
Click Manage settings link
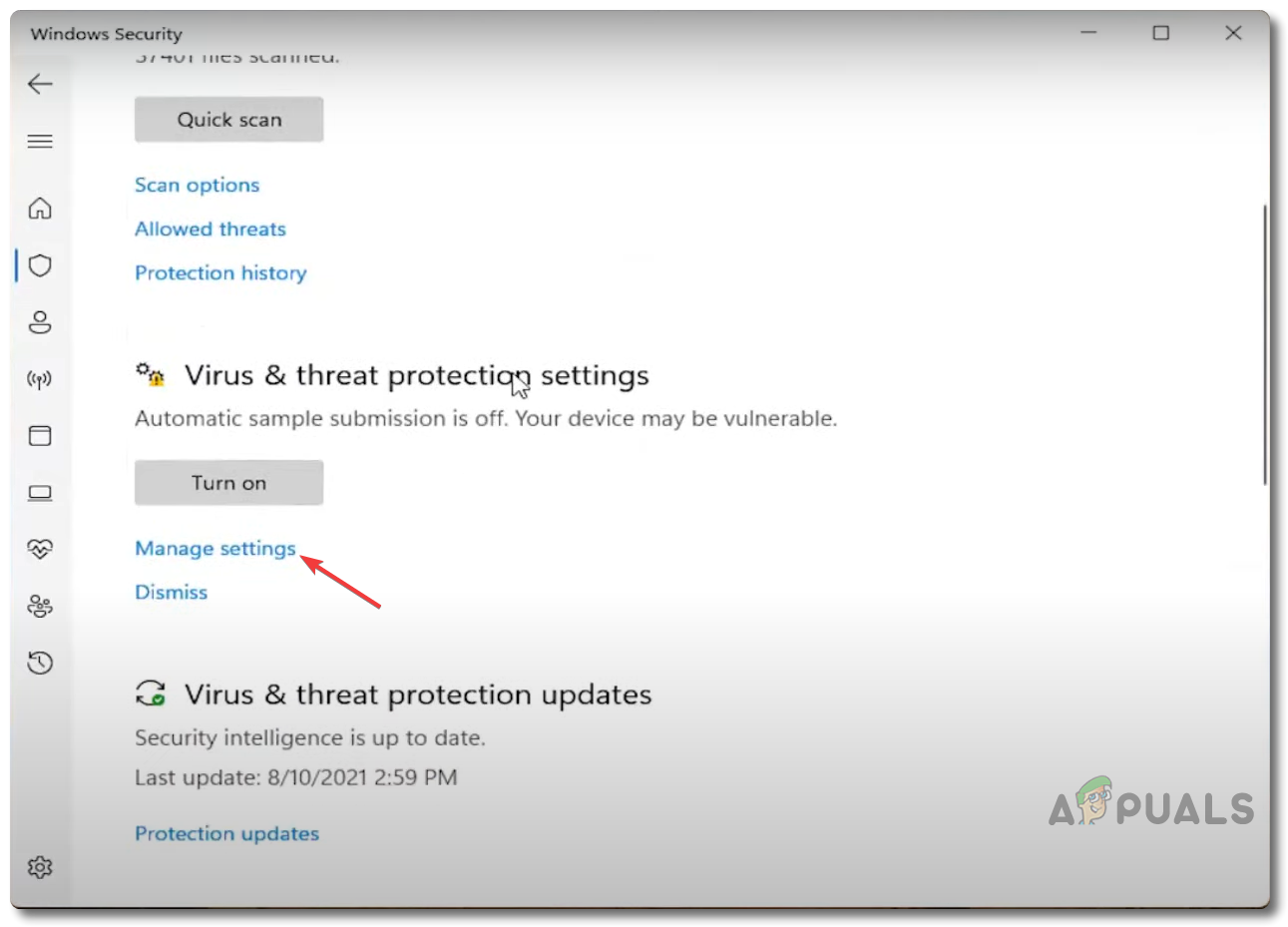(215, 549)
